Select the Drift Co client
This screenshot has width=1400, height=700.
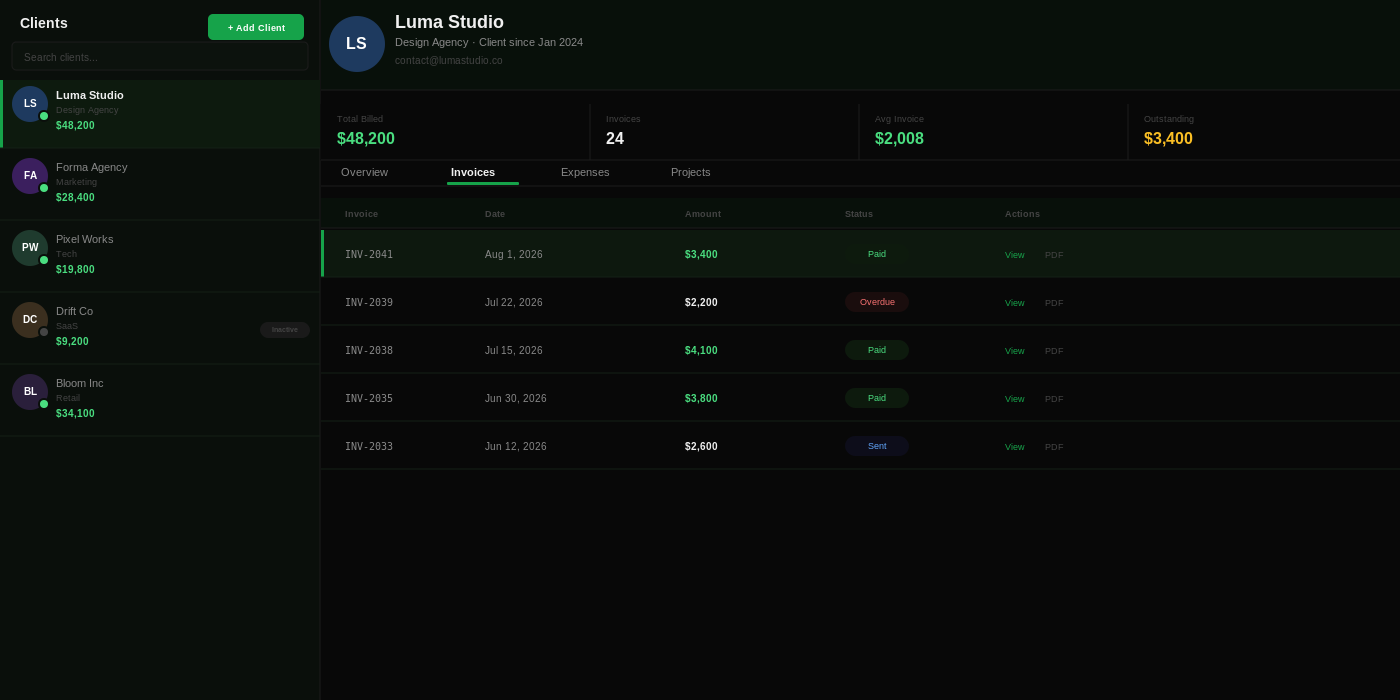point(160,330)
